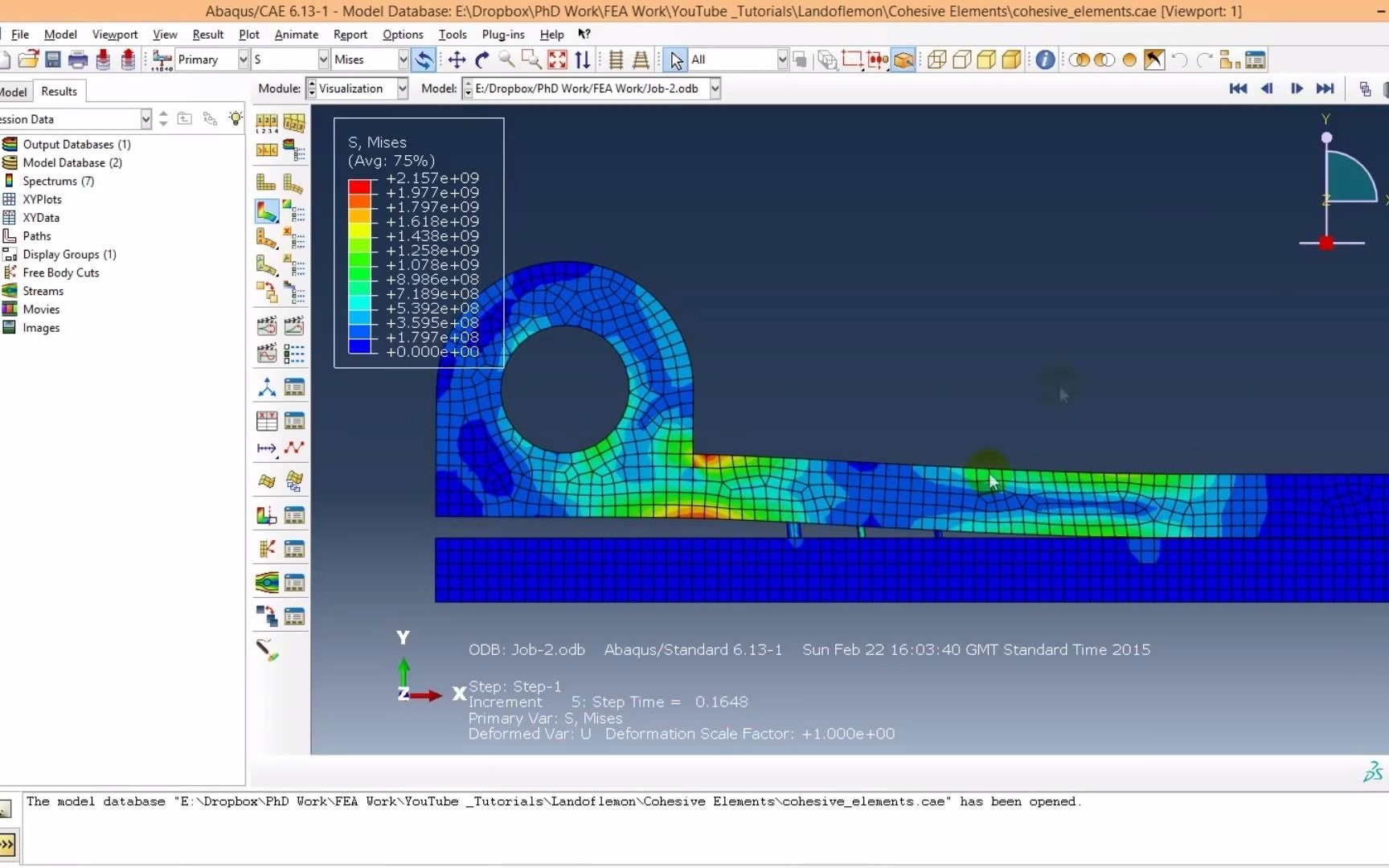This screenshot has height=868, width=1389.
Task: Select the Pan View tool
Action: [x=456, y=59]
